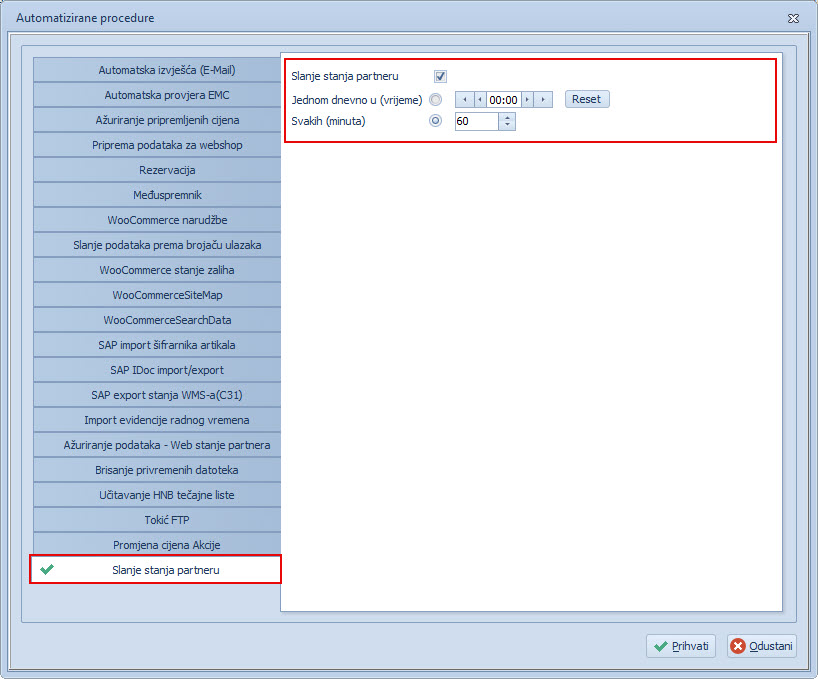
Task: Close the Automatizirane procedure dialog window
Action: [x=793, y=18]
